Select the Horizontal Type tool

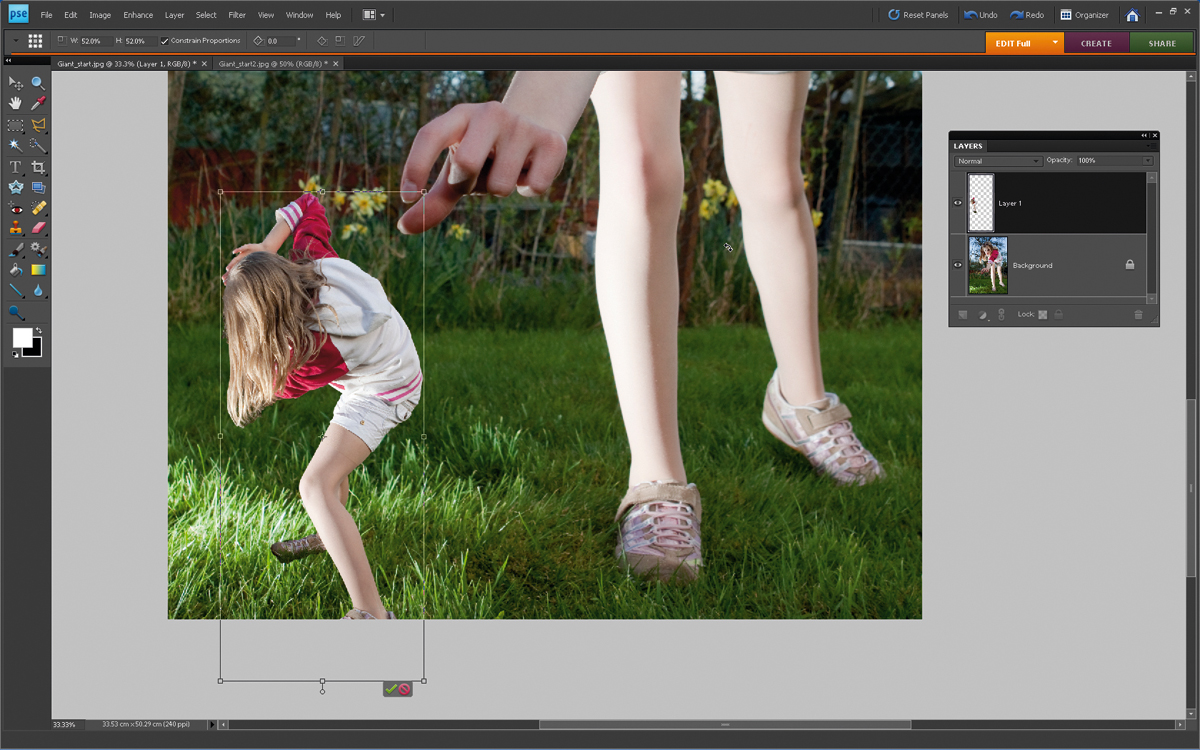coord(16,167)
